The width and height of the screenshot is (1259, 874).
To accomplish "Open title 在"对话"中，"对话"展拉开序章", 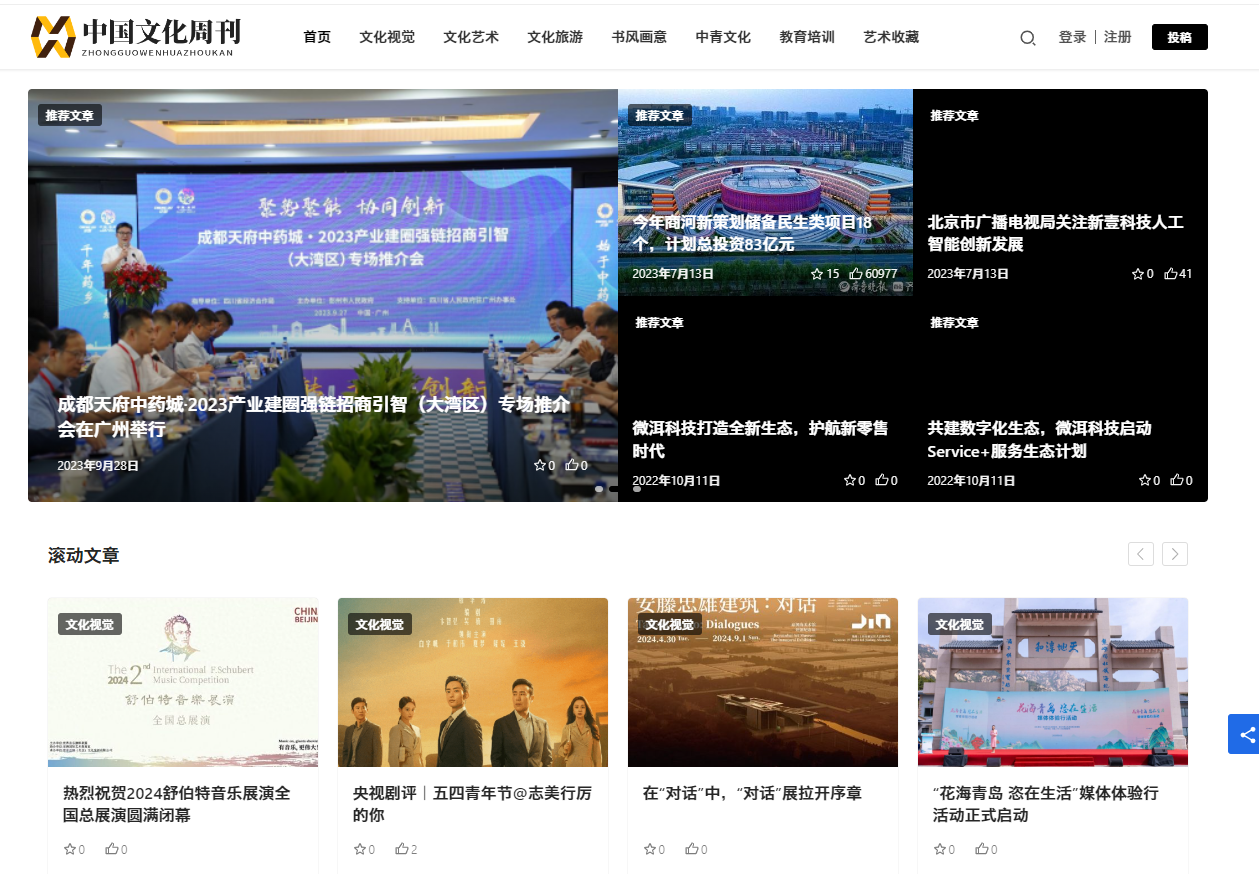I will coord(752,793).
